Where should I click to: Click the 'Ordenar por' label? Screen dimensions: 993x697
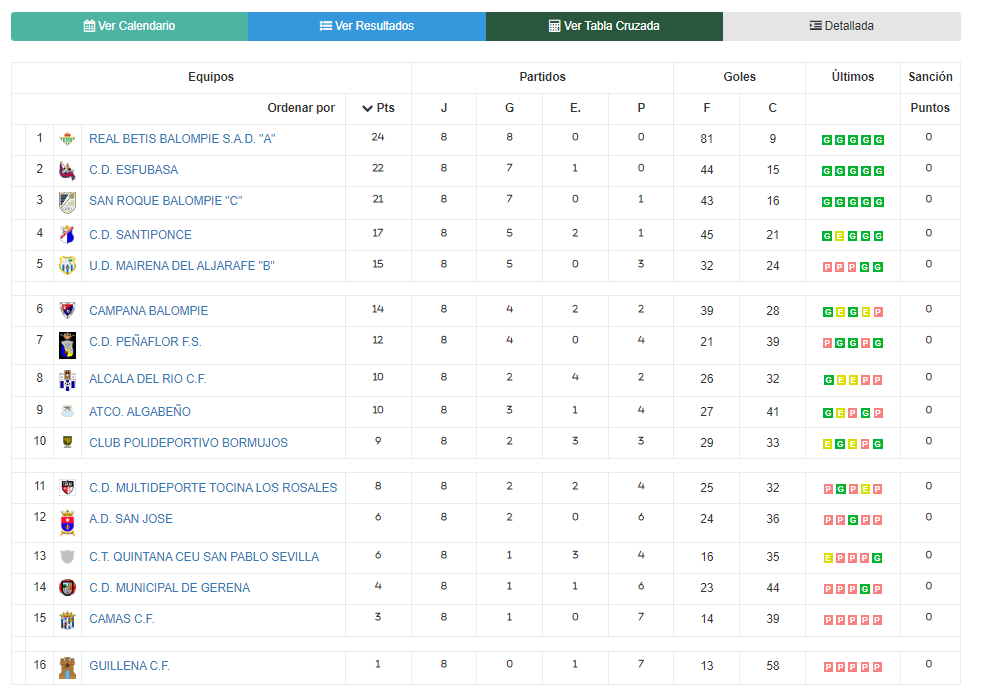pos(301,108)
